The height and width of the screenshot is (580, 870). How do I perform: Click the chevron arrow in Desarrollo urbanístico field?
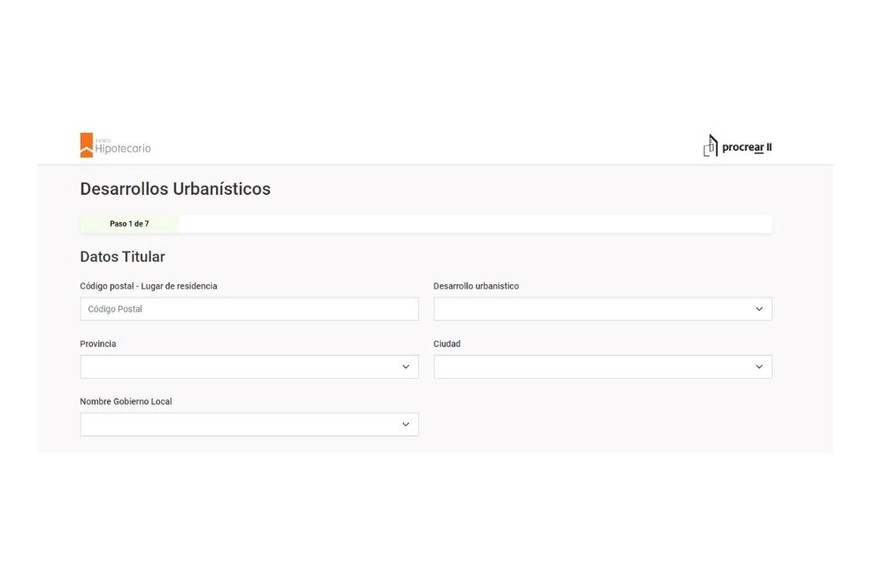point(759,309)
